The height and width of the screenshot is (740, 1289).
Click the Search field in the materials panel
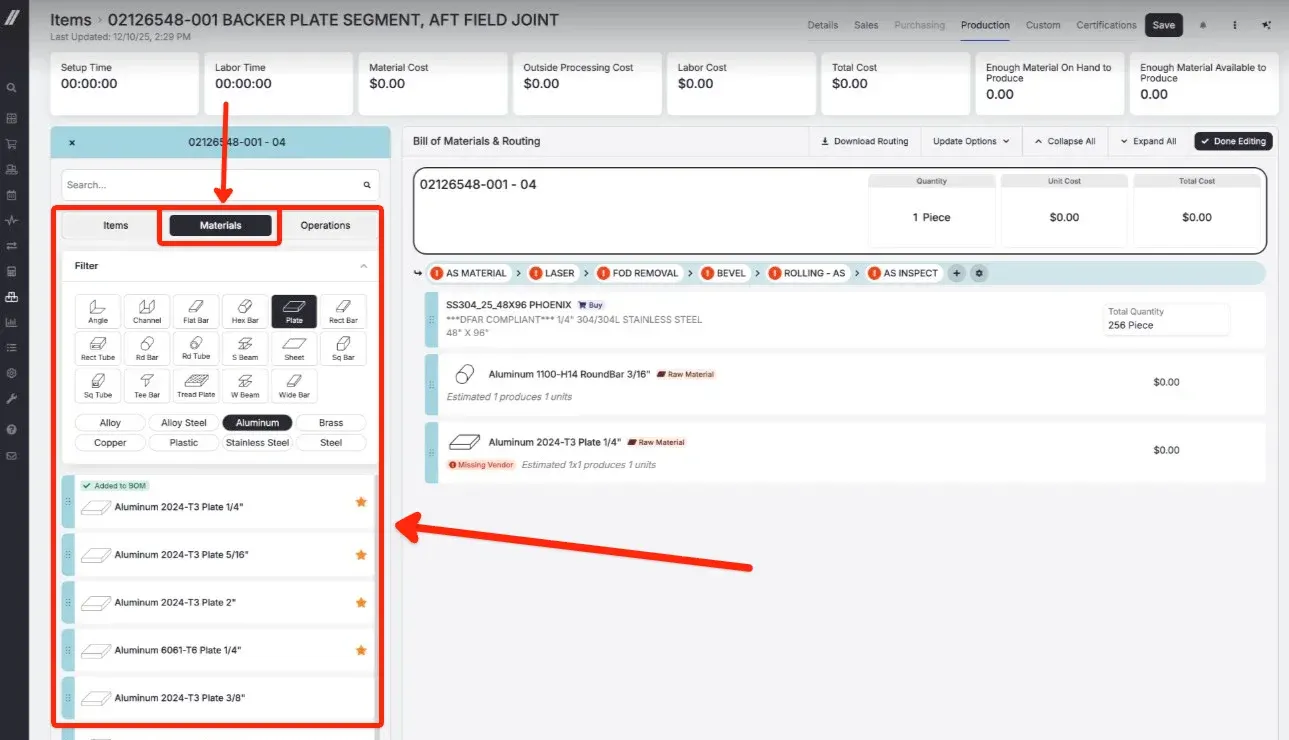[x=200, y=184]
